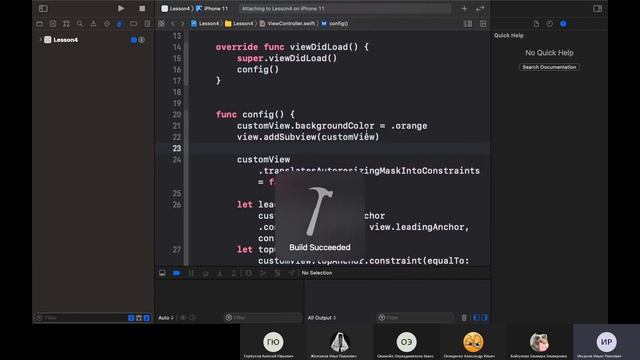
Task: Toggle the console pane button
Action: [484, 318]
